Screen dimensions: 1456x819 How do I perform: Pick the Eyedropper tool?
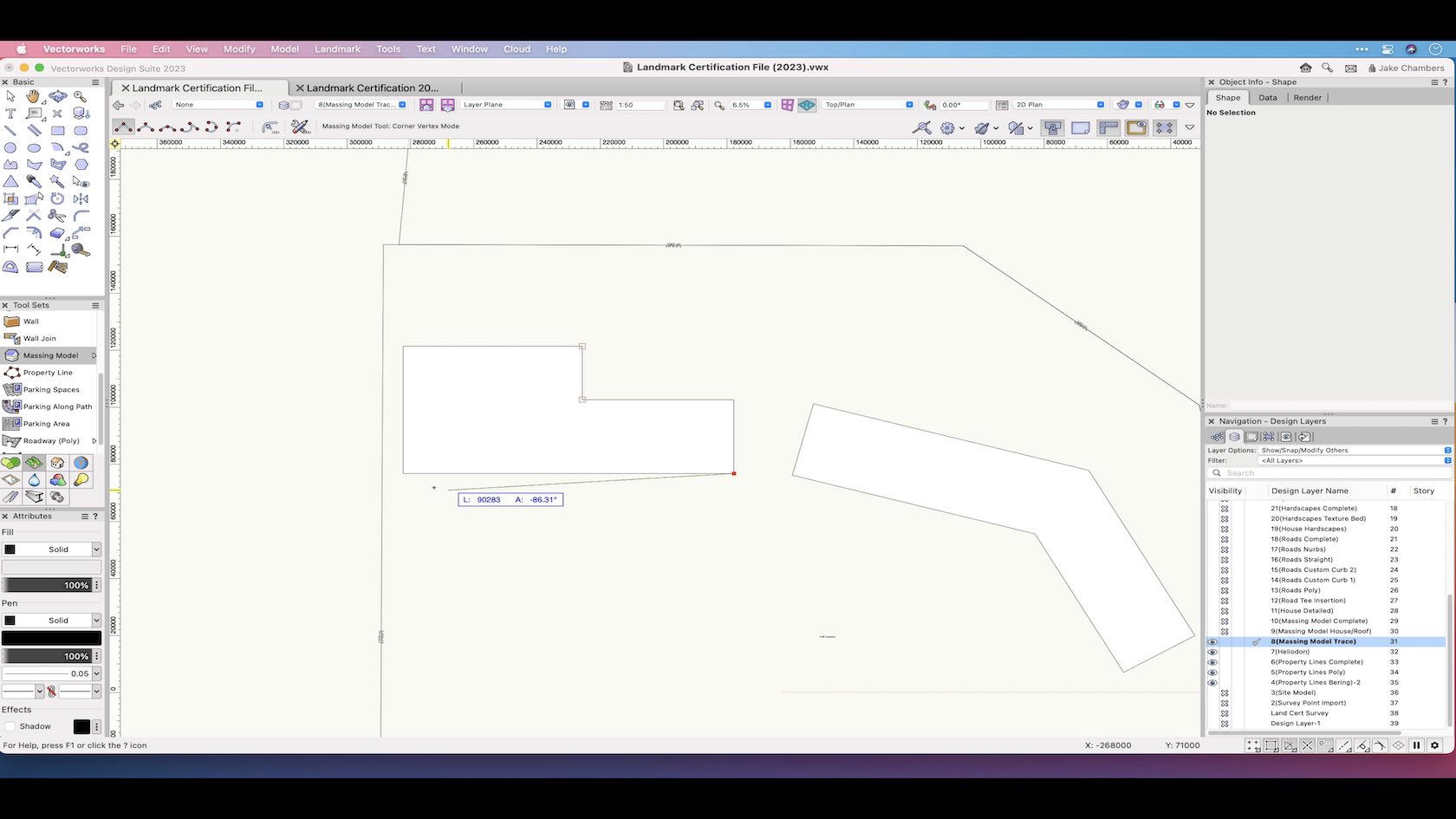(34, 181)
